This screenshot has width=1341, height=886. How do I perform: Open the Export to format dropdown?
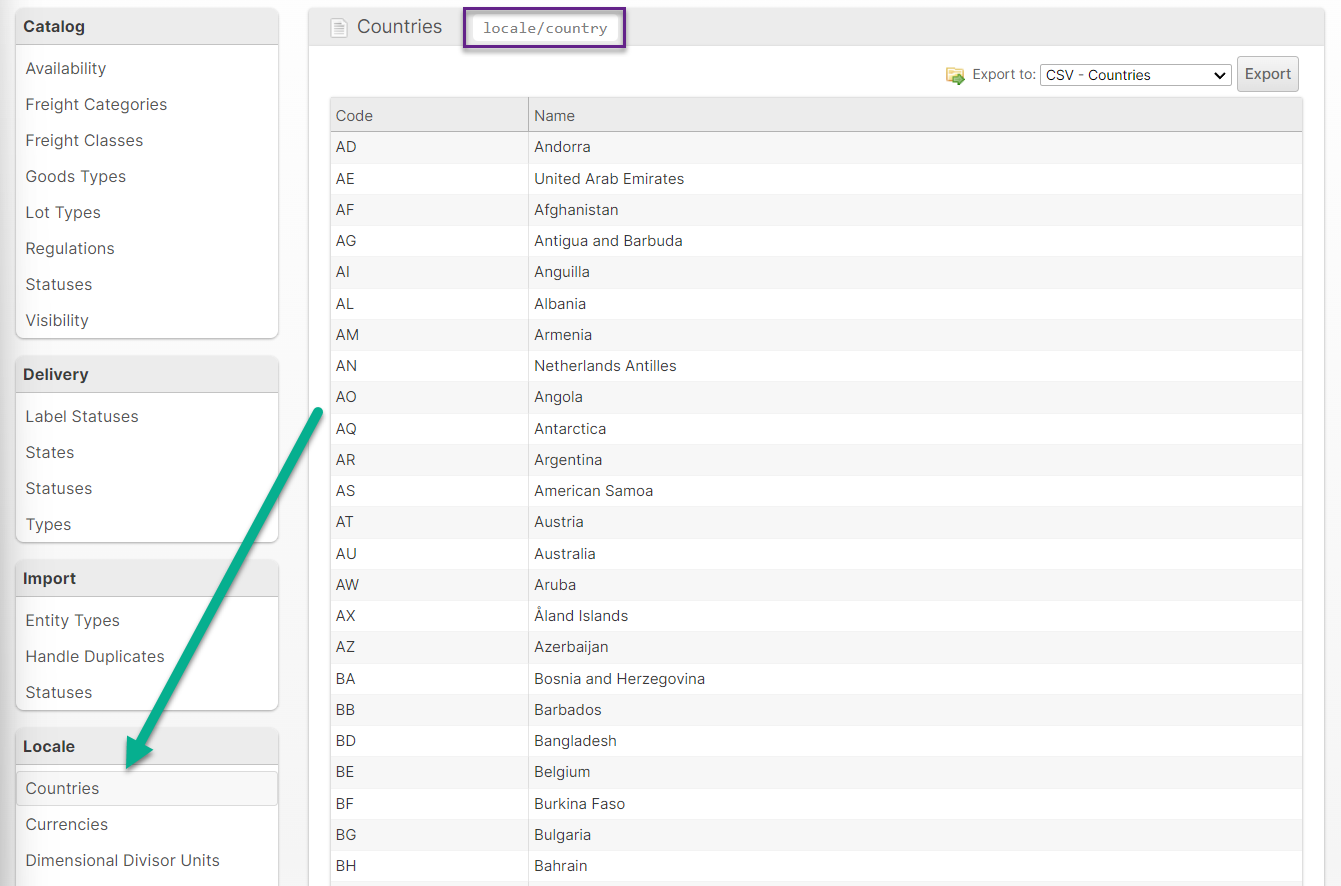click(1135, 75)
